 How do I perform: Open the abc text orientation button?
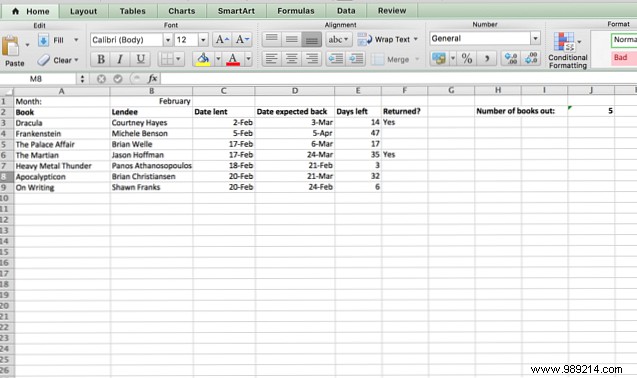pyautogui.click(x=338, y=39)
